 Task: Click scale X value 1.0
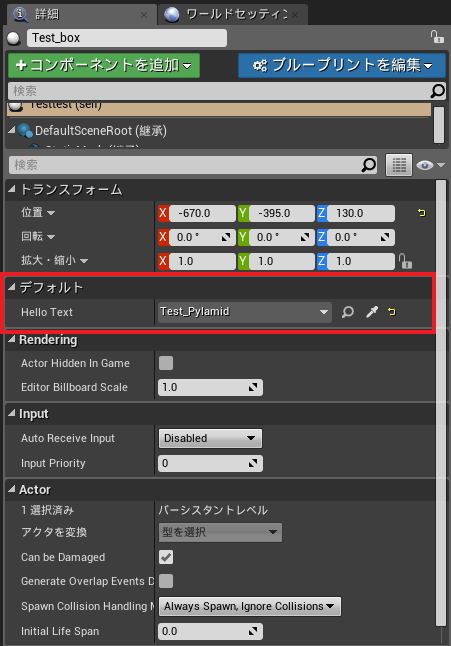pos(202,261)
